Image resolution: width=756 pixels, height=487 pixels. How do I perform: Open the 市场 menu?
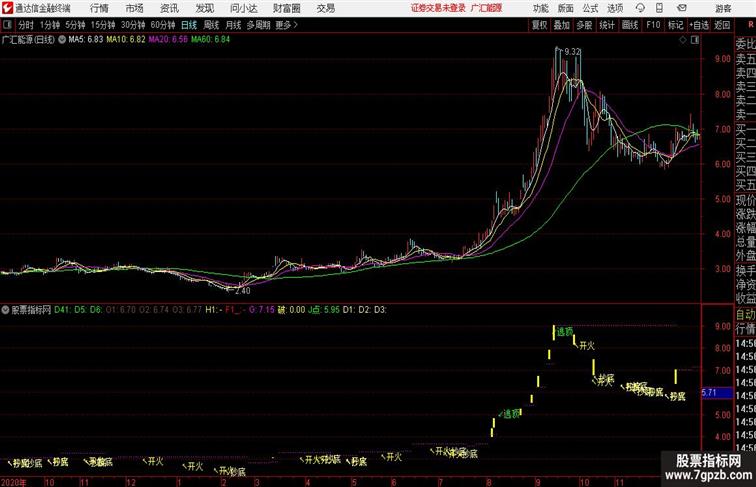click(135, 8)
